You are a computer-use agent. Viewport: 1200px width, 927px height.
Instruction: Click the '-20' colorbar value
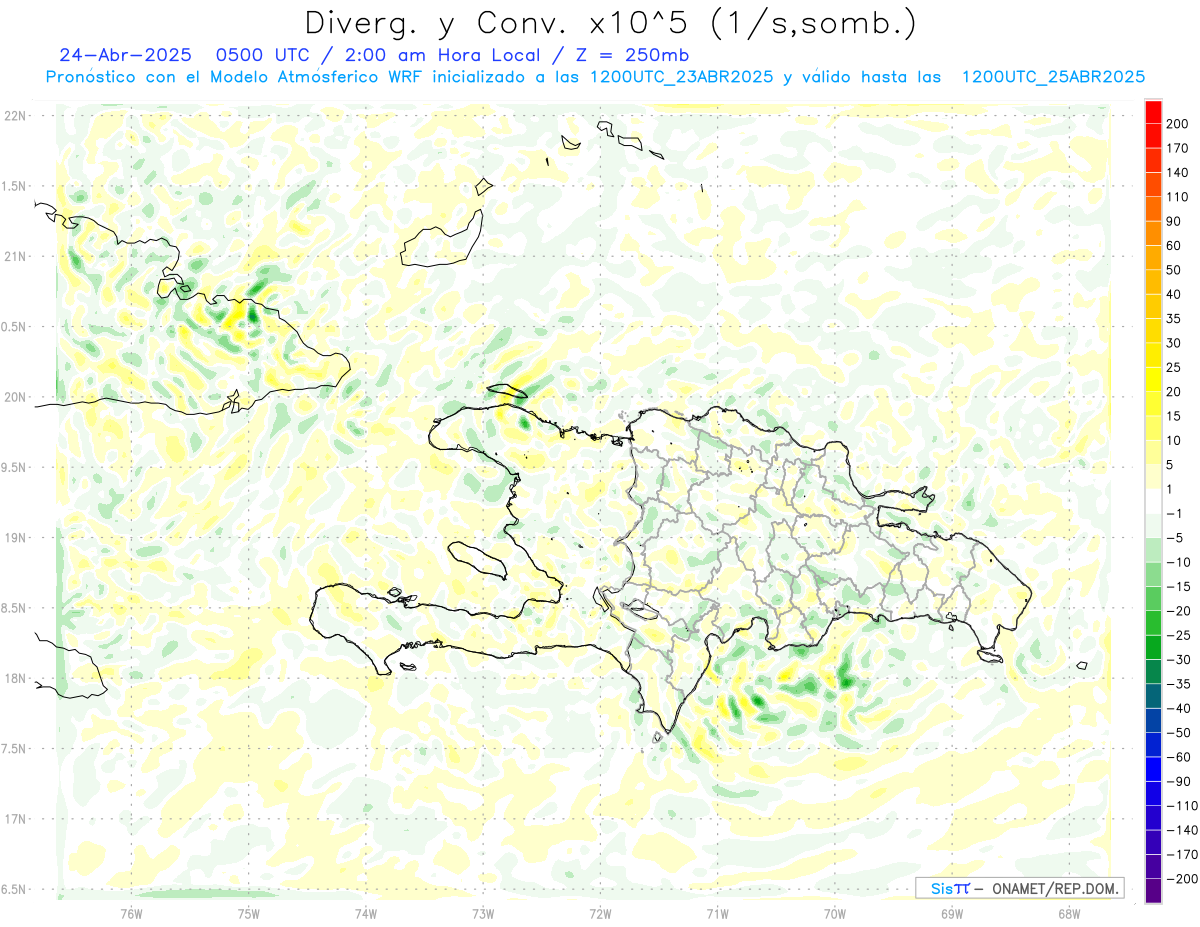point(1176,611)
